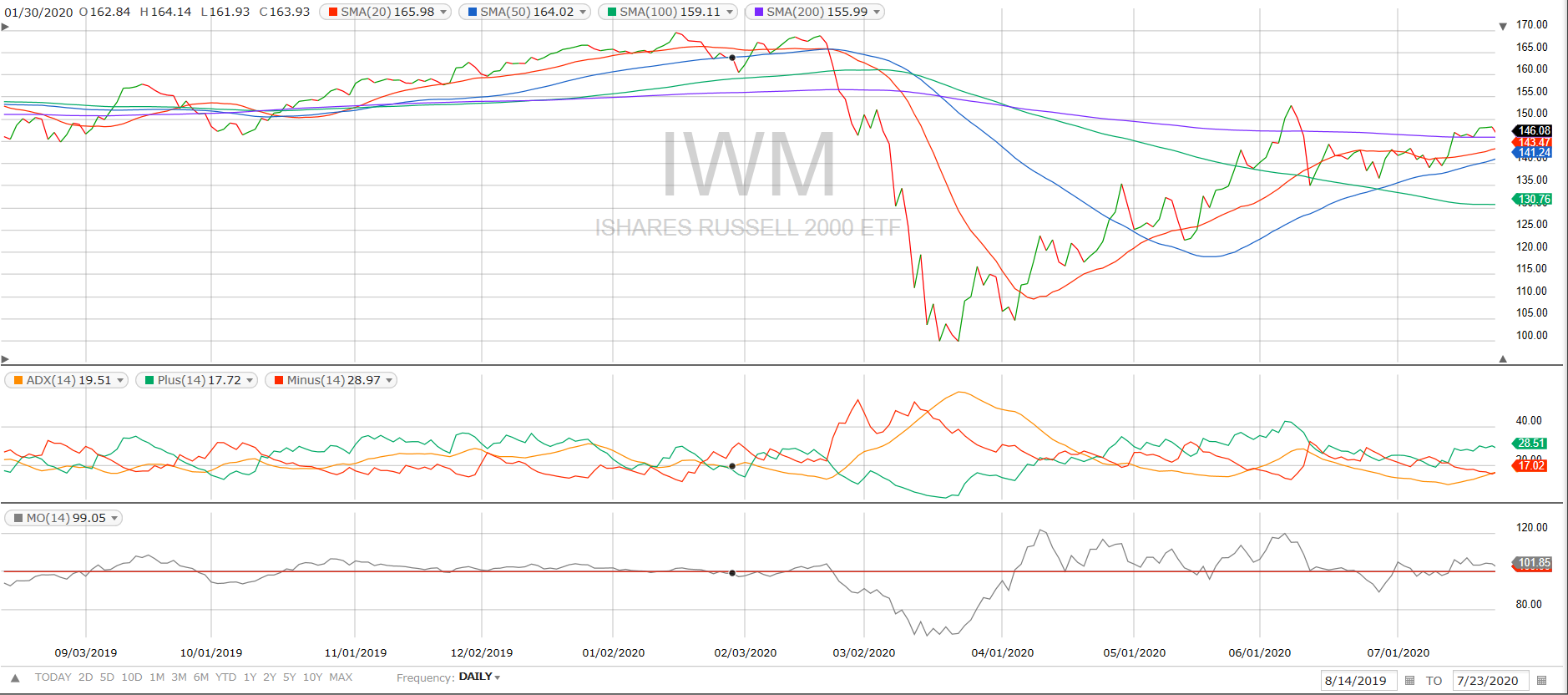This screenshot has width=1568, height=695.
Task: Click the low value L 161.93
Action: click(x=225, y=13)
